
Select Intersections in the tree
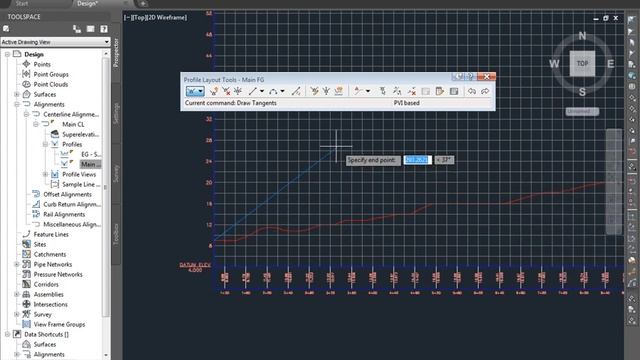(x=51, y=304)
